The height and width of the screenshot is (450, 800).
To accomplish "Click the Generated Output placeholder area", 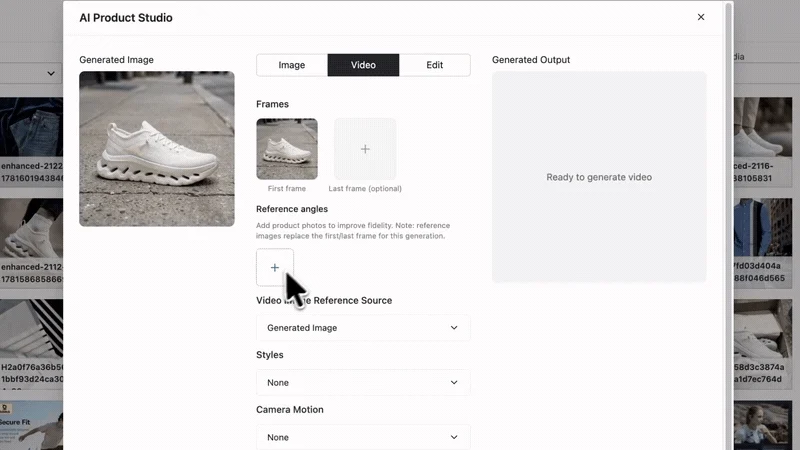I will click(x=599, y=177).
